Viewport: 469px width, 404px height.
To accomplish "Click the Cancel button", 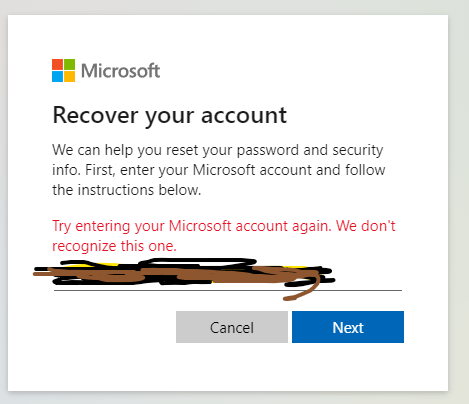I will [232, 327].
